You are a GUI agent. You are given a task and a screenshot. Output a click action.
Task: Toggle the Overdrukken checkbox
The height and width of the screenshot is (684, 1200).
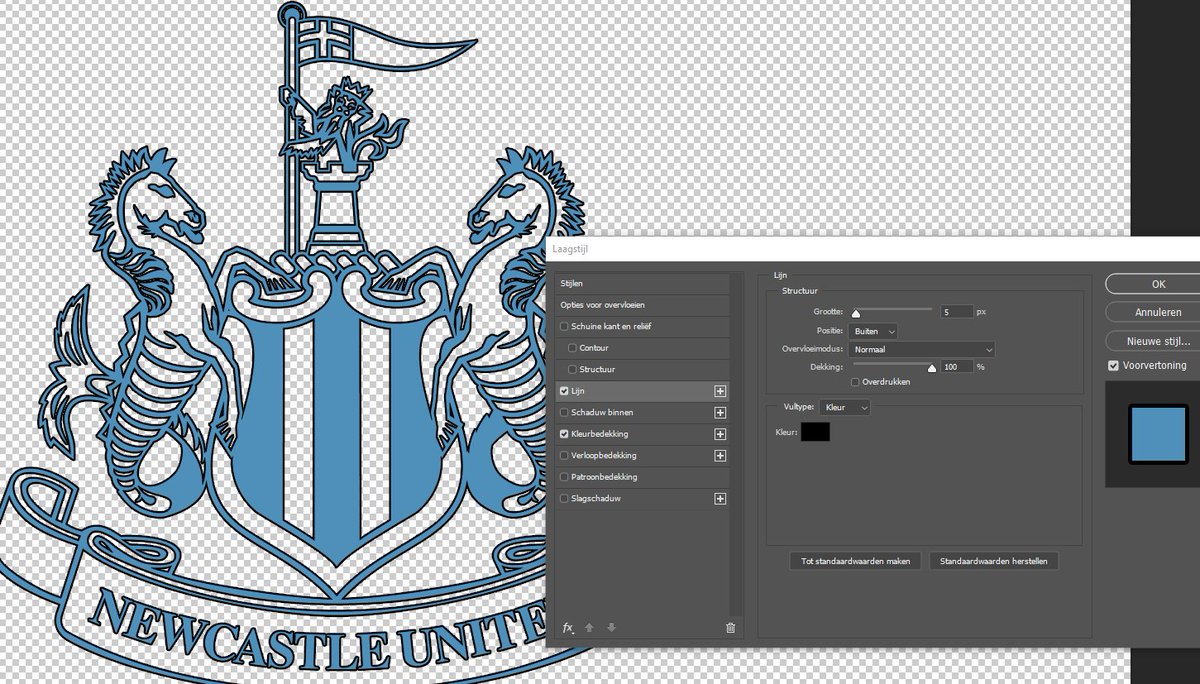(854, 382)
